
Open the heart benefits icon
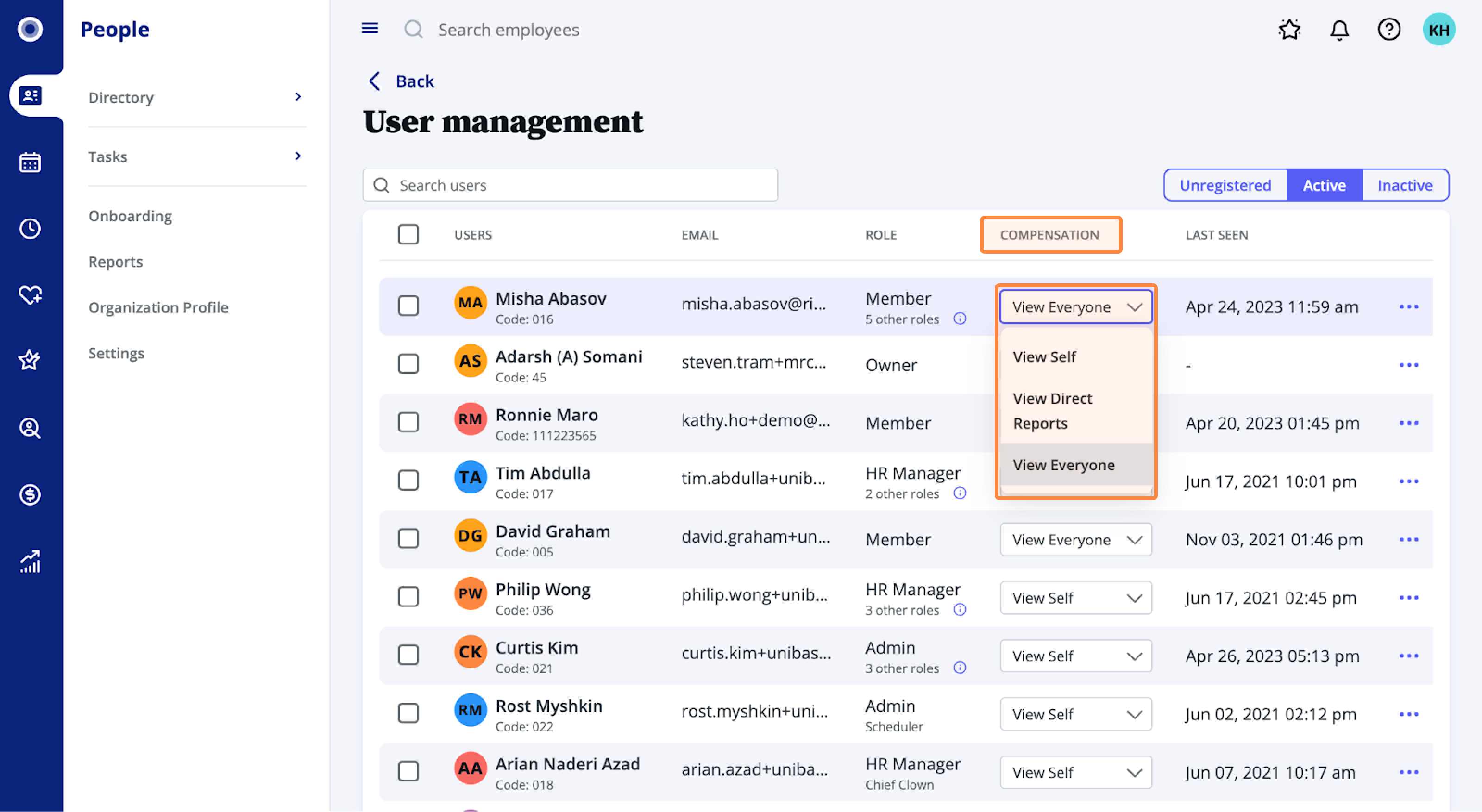pos(30,295)
